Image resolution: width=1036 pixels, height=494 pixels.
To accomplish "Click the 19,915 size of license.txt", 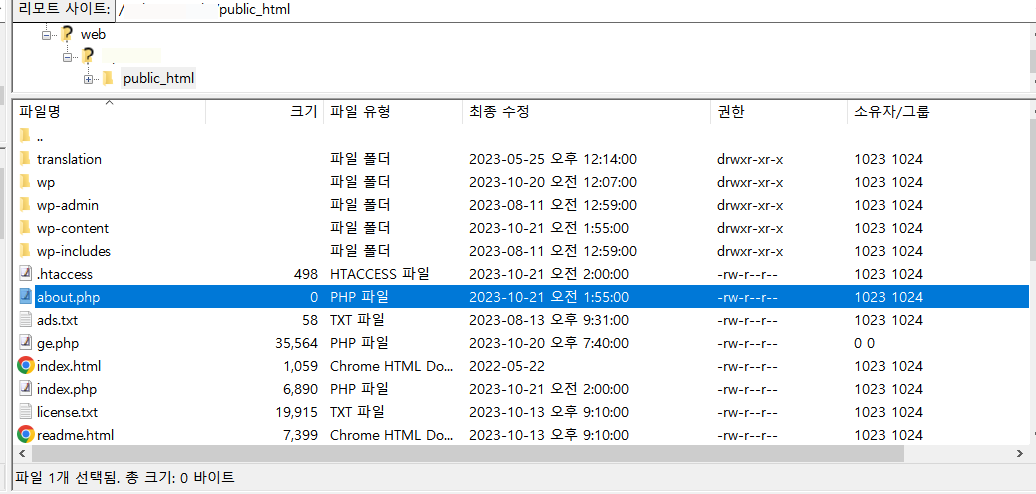I will [x=297, y=412].
